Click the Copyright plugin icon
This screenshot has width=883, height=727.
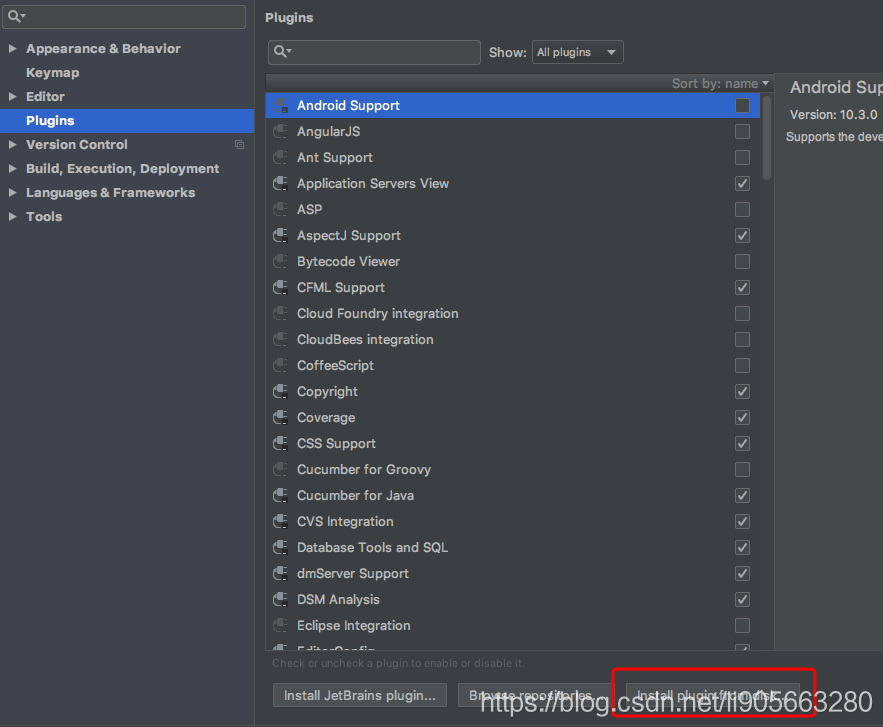coord(280,391)
